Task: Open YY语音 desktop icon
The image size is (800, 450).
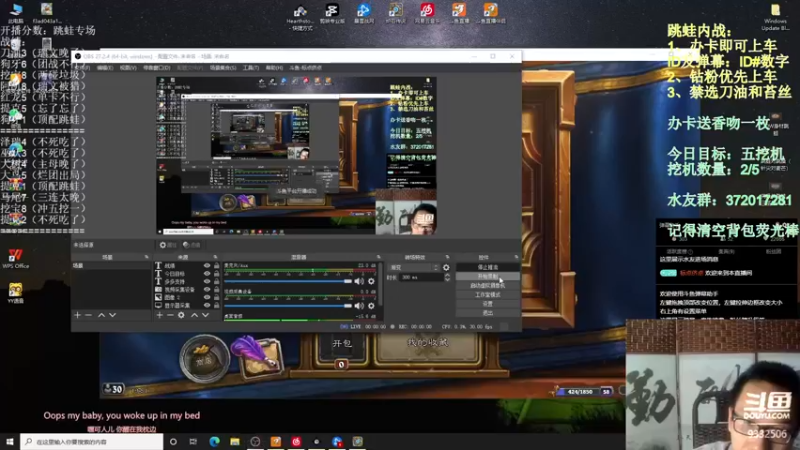Action: 15,293
